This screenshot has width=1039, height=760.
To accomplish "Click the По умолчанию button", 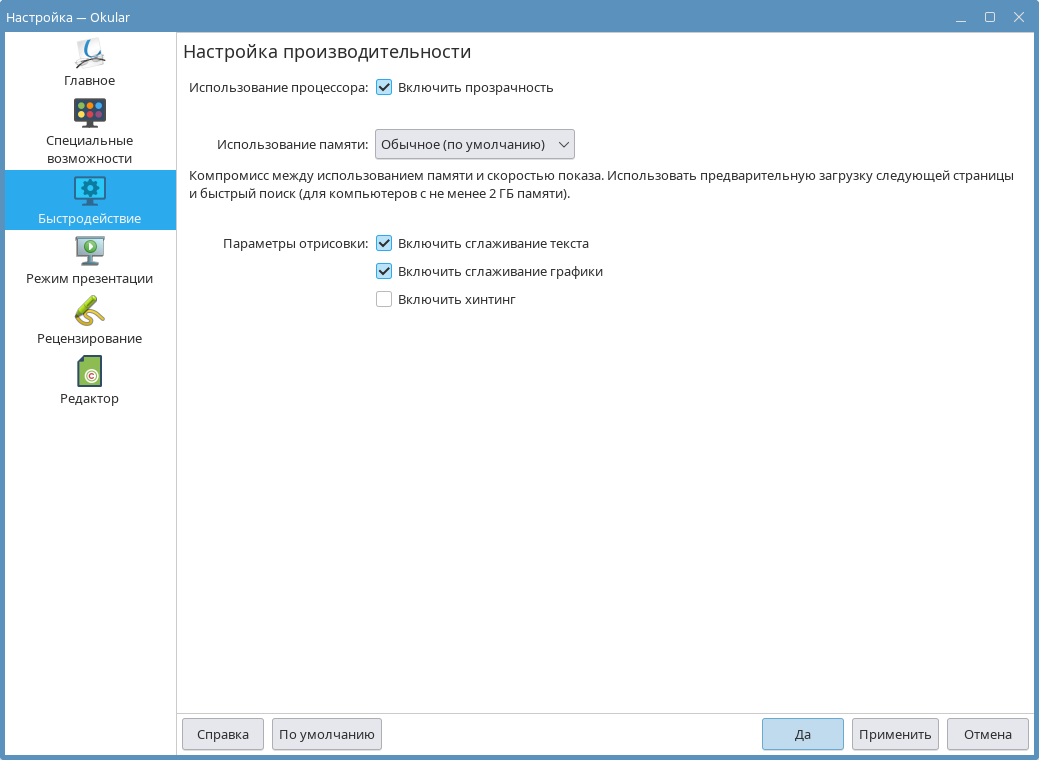I will [x=326, y=734].
